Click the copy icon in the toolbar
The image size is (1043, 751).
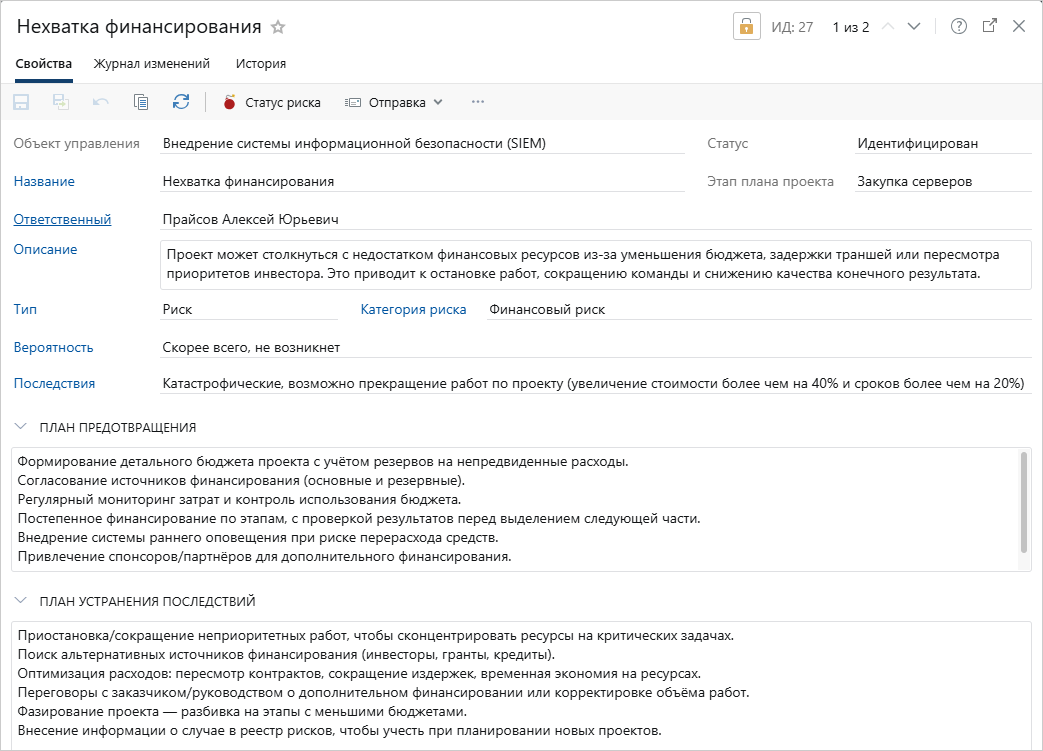(x=141, y=102)
